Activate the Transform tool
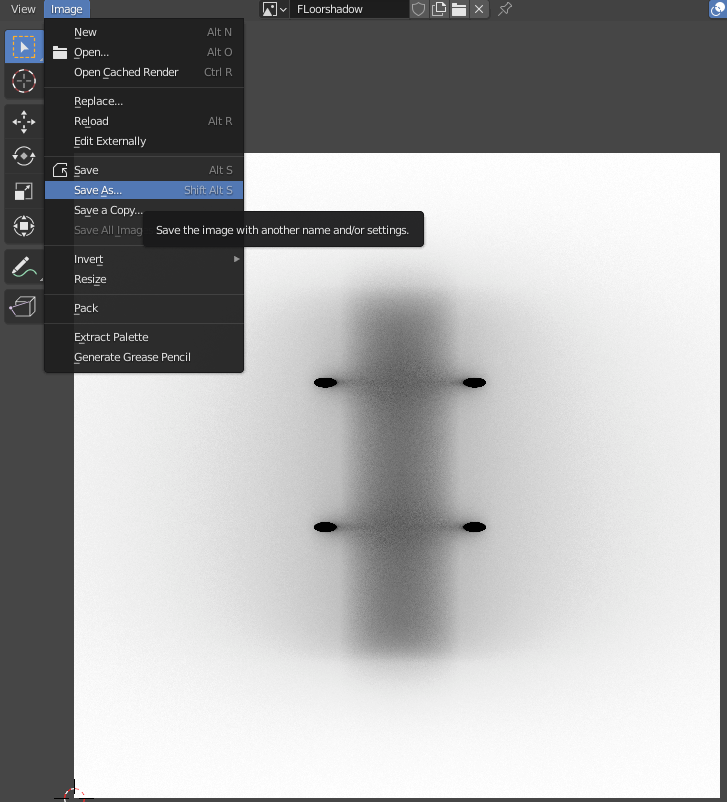The height and width of the screenshot is (802, 727). (23, 225)
